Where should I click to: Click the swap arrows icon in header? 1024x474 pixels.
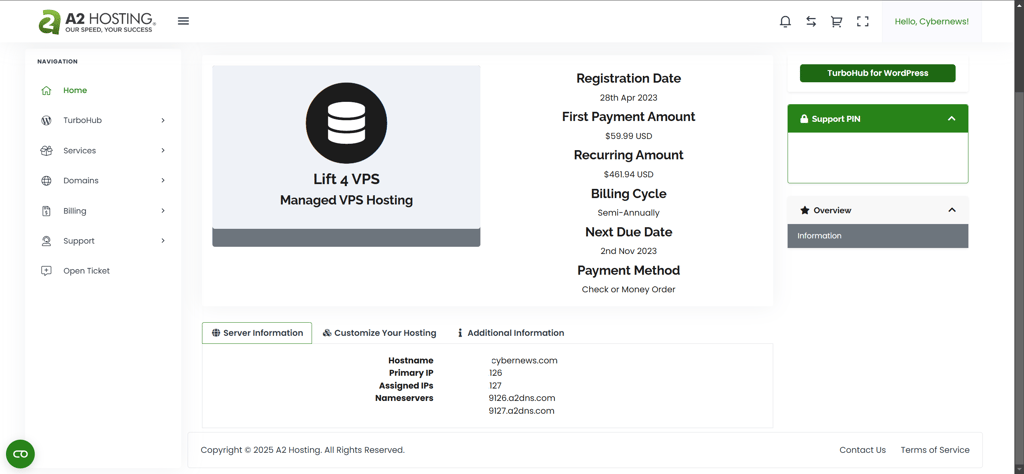coord(810,22)
